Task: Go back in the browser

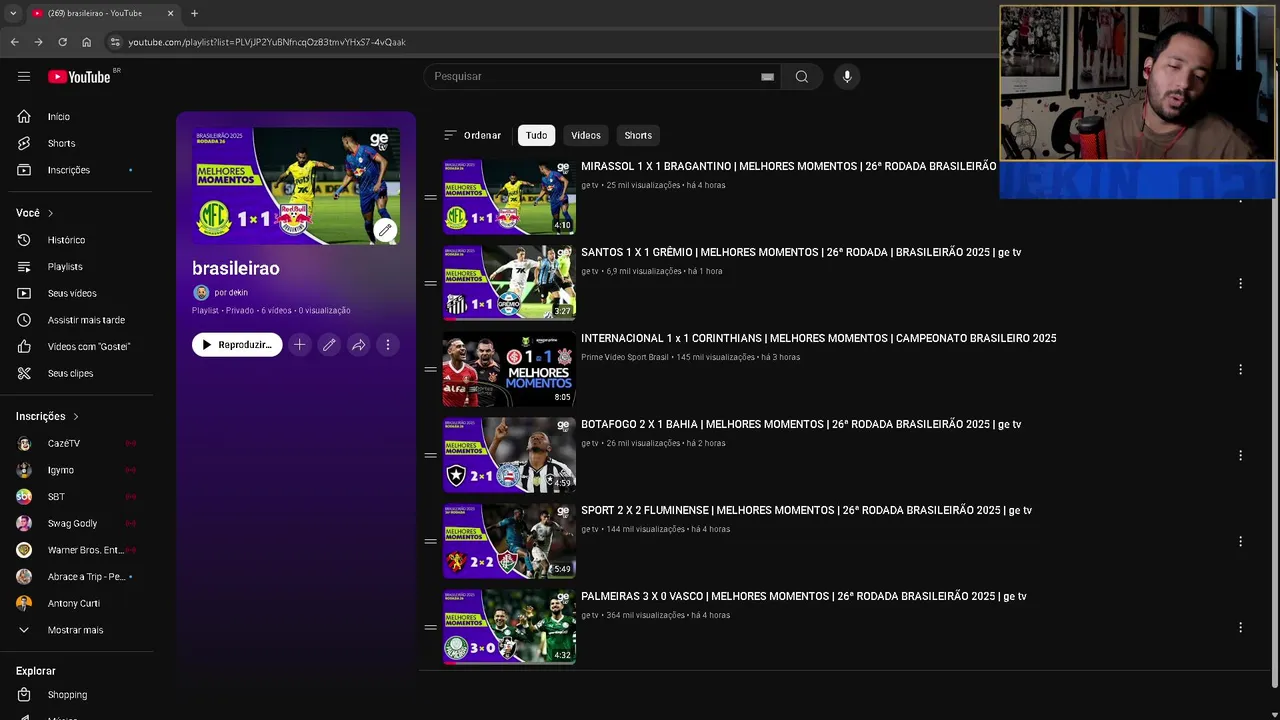Action: point(14,42)
